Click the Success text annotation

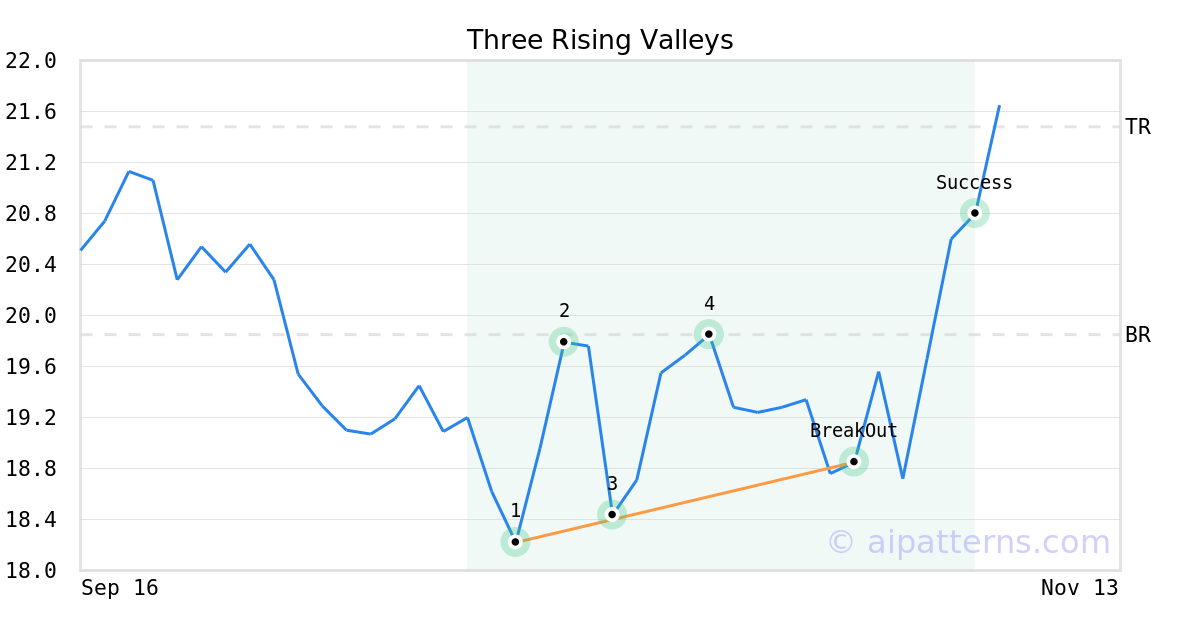click(x=974, y=183)
